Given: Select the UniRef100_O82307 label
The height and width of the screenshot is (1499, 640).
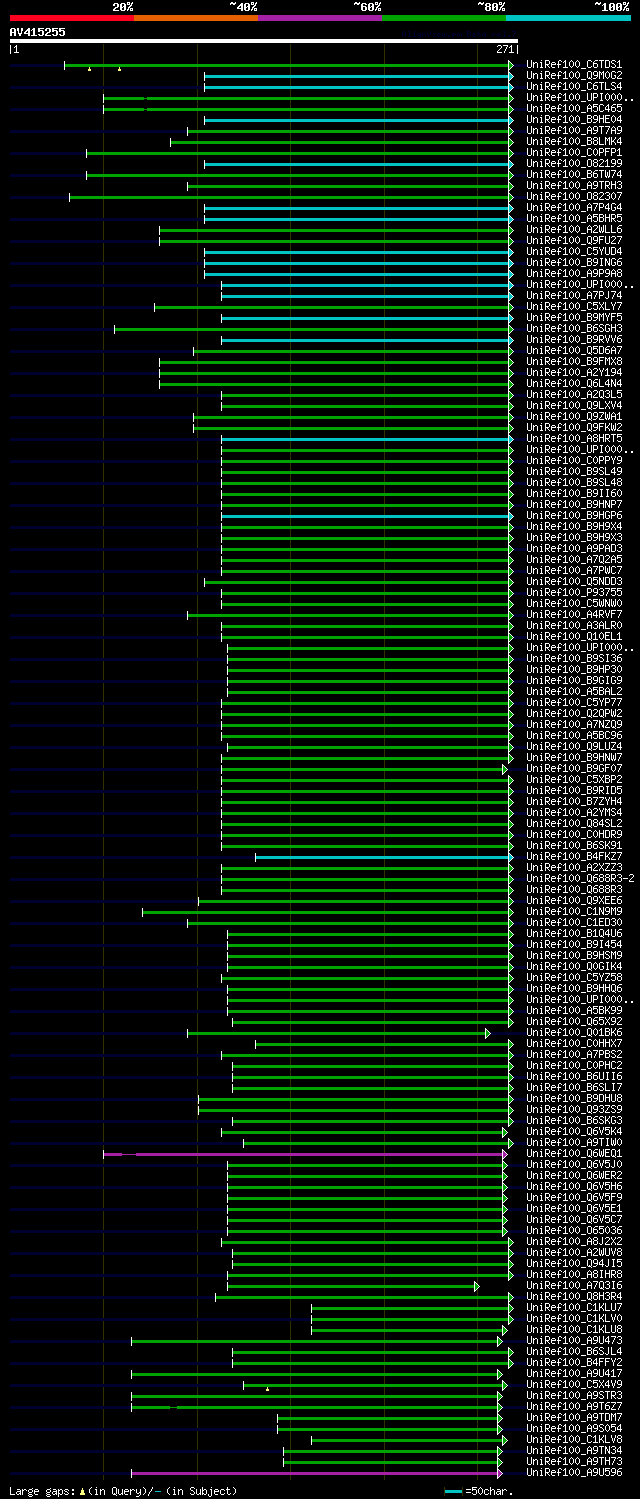Looking at the screenshot, I should (573, 197).
